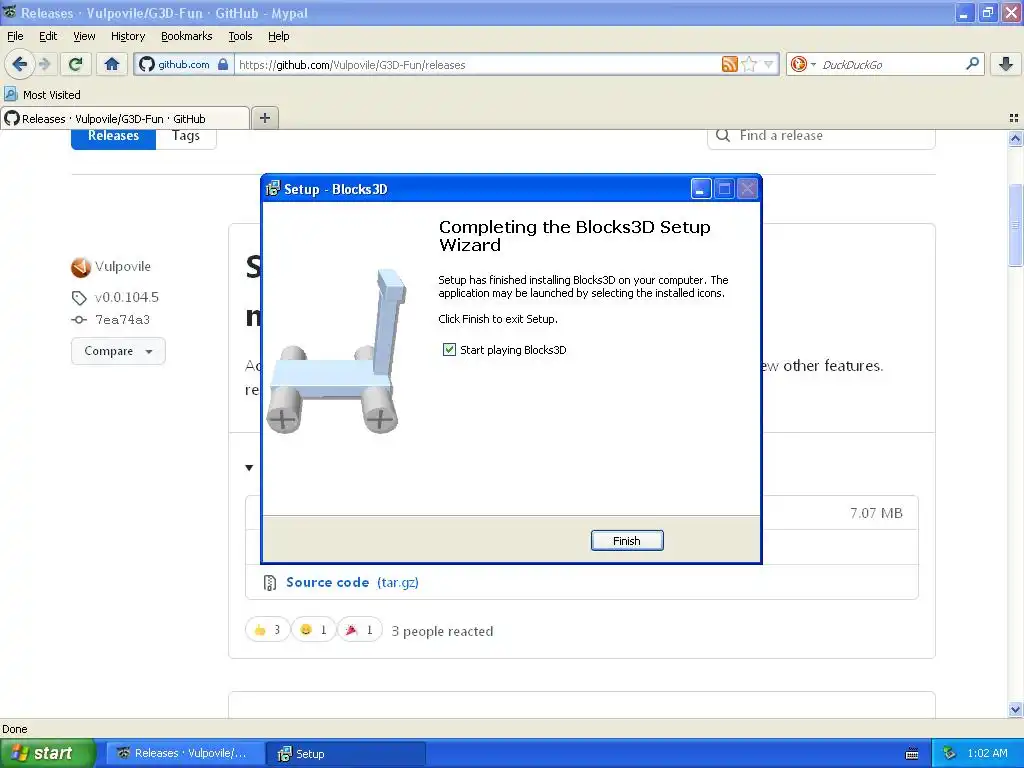The image size is (1024, 768).
Task: Open the History menu
Action: 127,36
